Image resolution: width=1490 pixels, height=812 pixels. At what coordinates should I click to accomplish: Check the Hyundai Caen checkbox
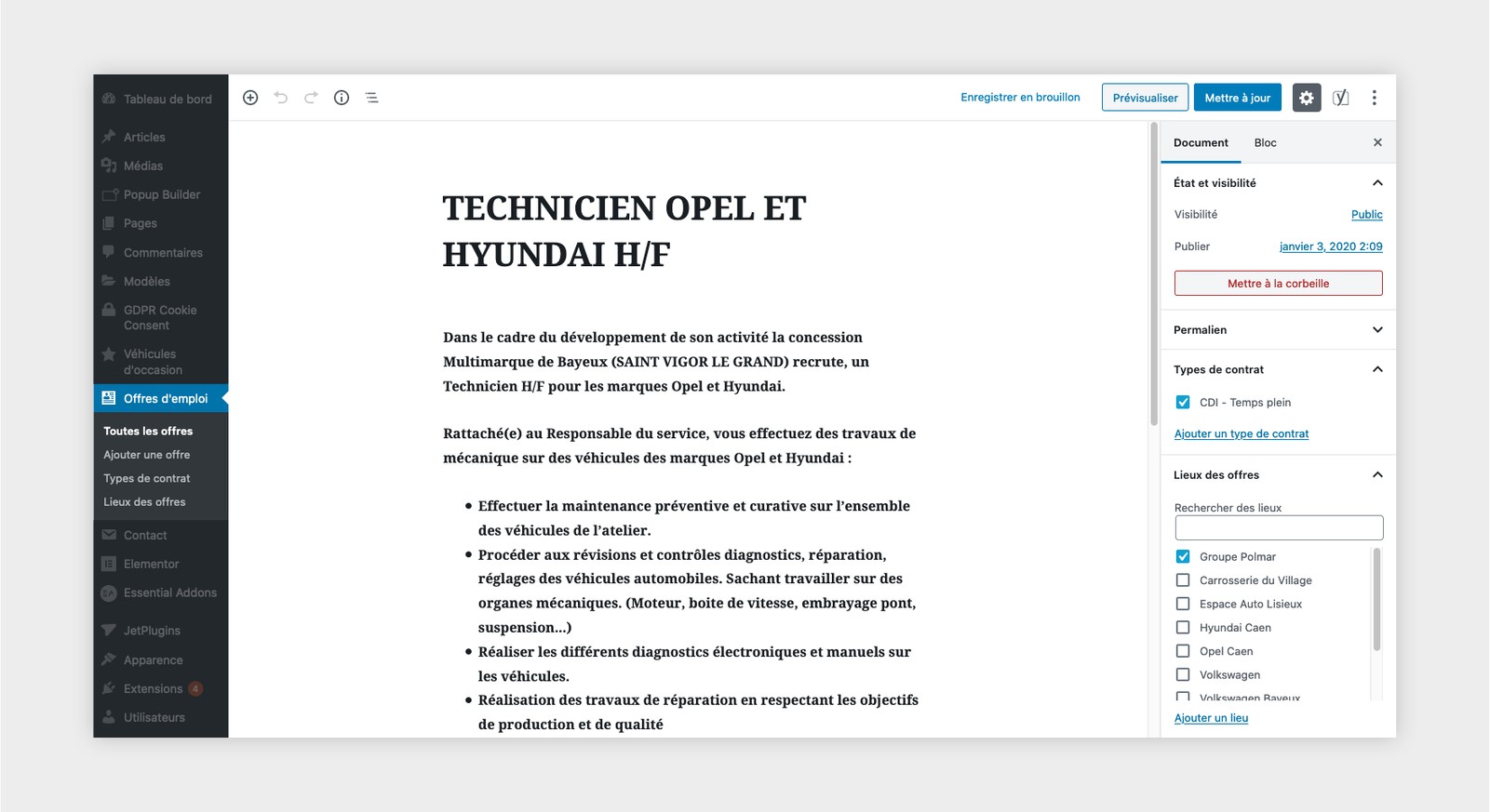click(1183, 628)
